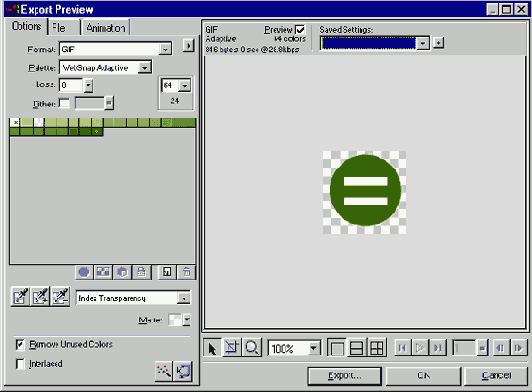Viewport: 532px width, 392px height.
Task: Select the Export Area crop tool
Action: (232, 348)
